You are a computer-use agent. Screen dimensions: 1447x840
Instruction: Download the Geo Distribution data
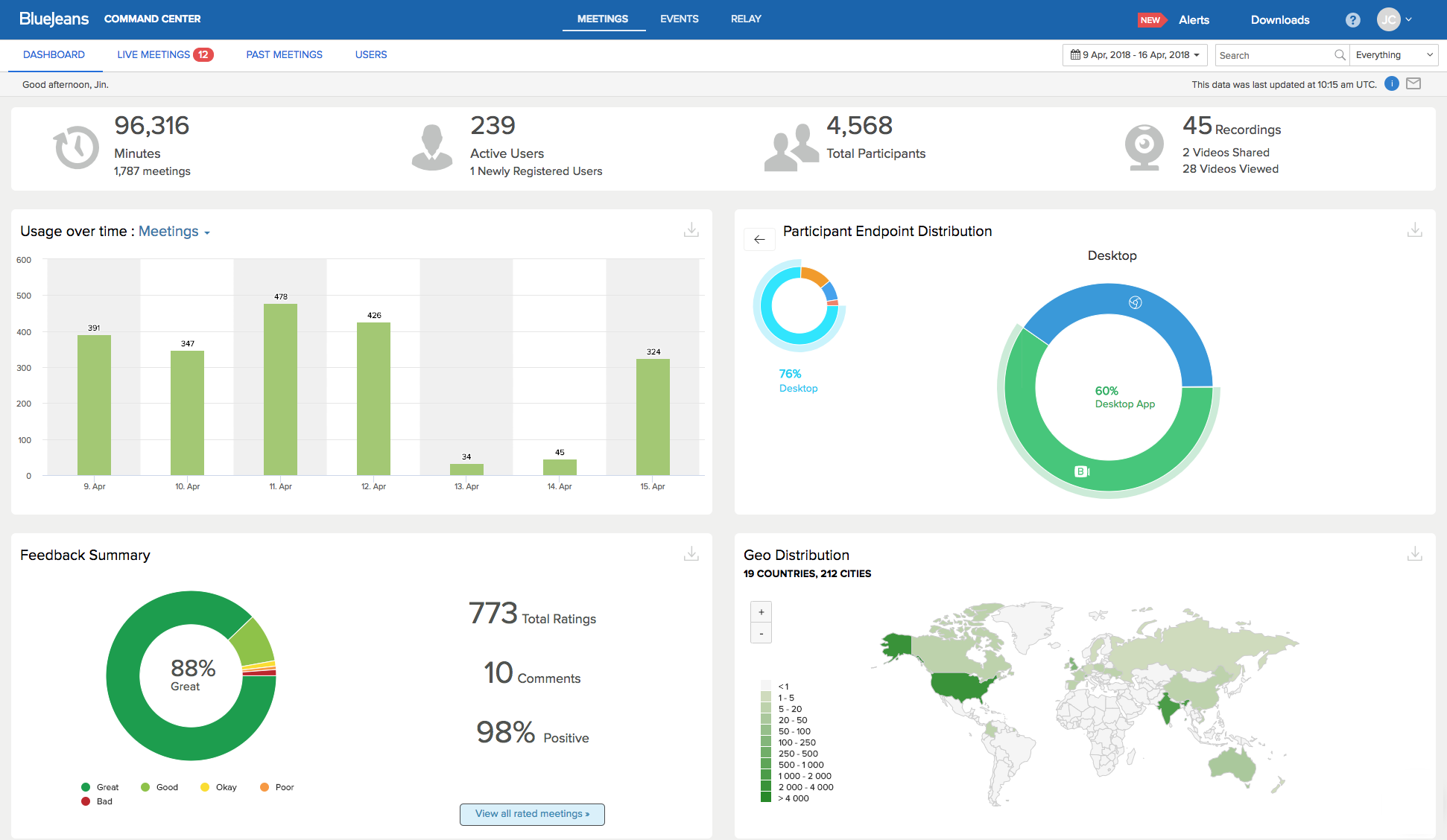[1415, 554]
